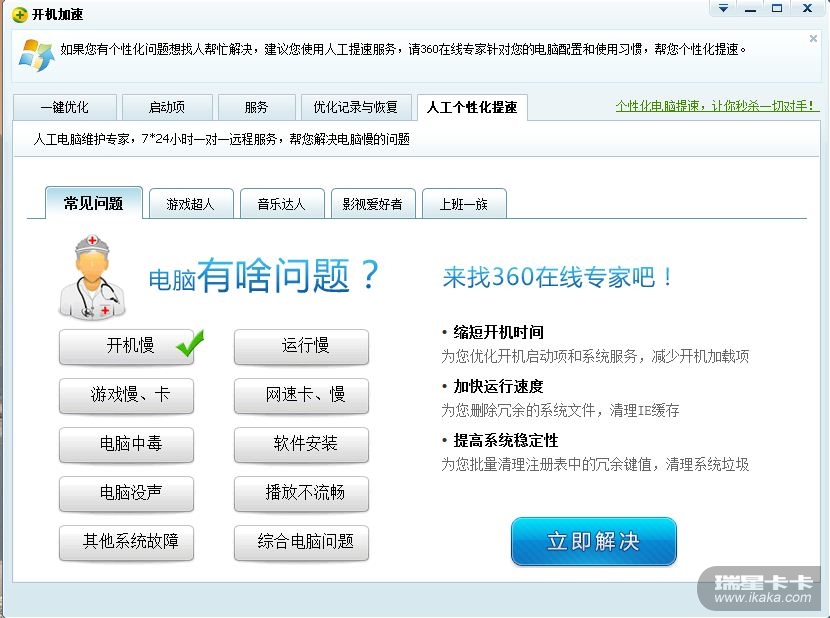The width and height of the screenshot is (830, 618).
Task: Open the 优化记录与恢复 tab
Action: click(x=356, y=108)
